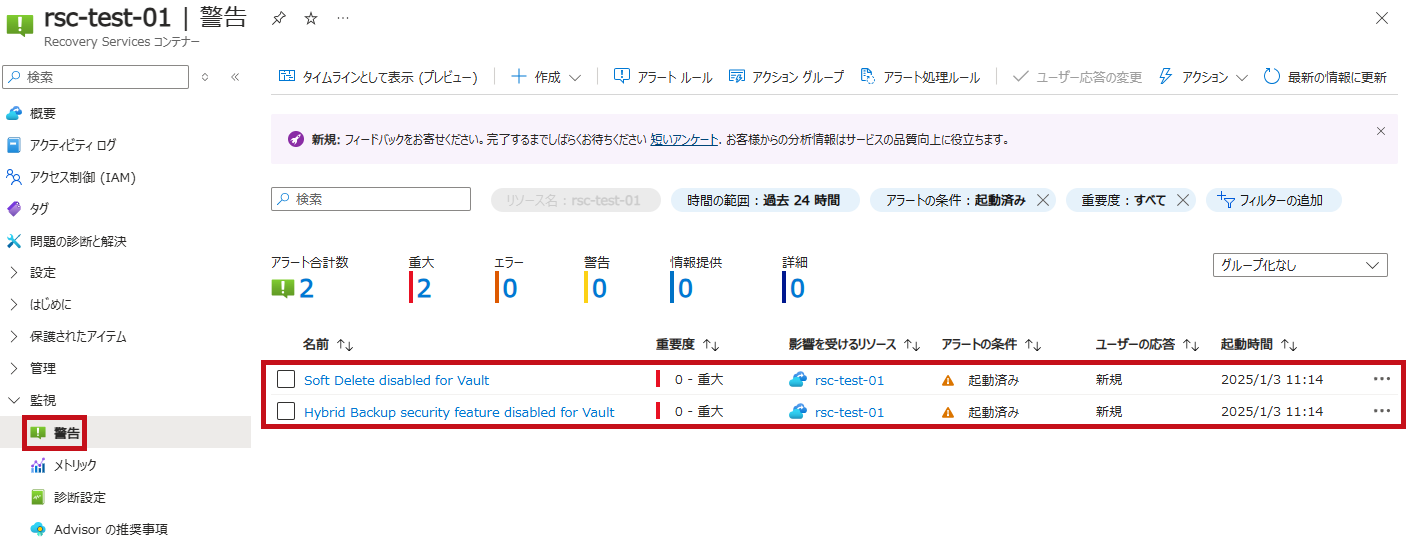Click 最新の情報に更新 refresh button
Screen dimensions: 1407x544
click(x=1325, y=77)
